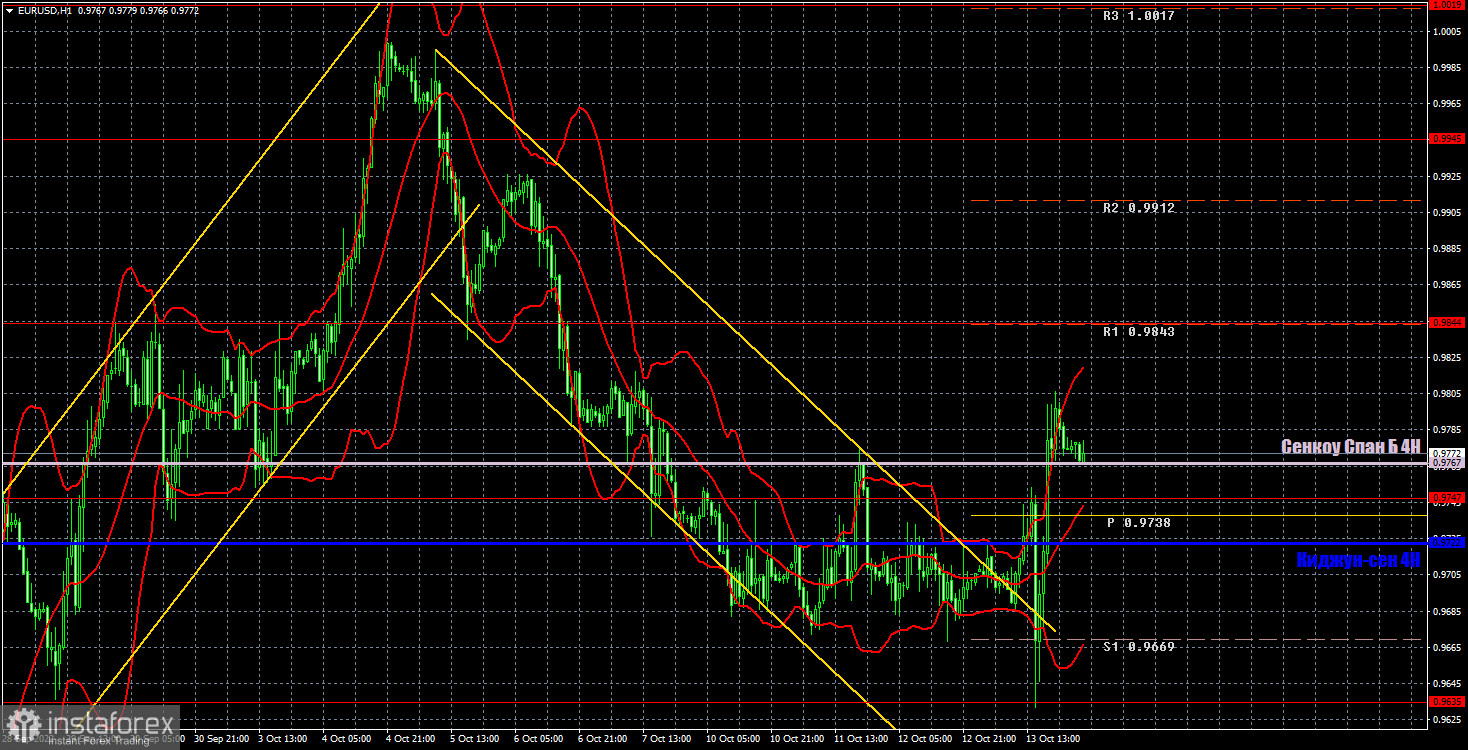
Task: Click the red 0.9635 price tag
Action: [1448, 702]
